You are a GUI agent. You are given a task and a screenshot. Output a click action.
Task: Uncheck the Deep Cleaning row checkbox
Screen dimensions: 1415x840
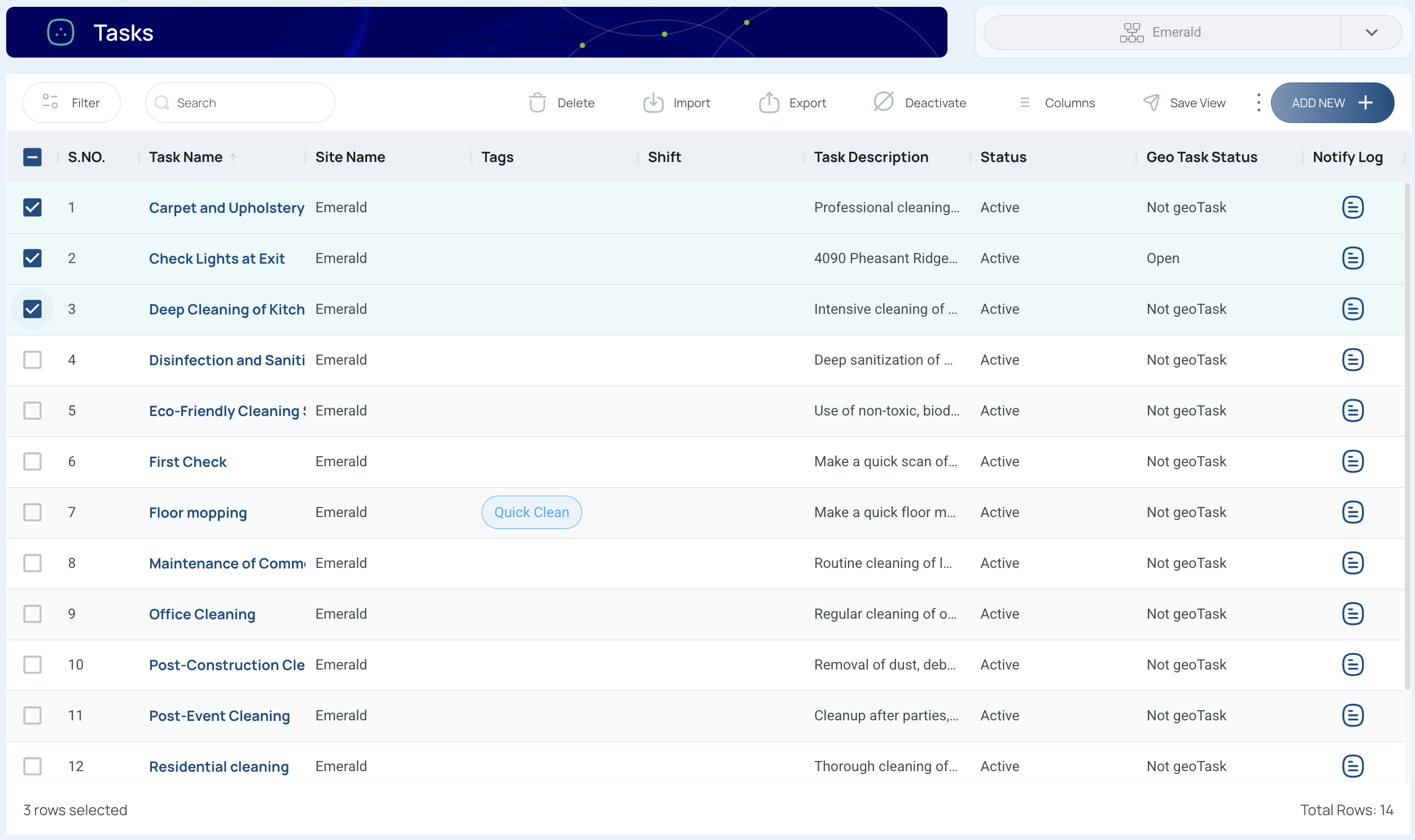point(32,309)
